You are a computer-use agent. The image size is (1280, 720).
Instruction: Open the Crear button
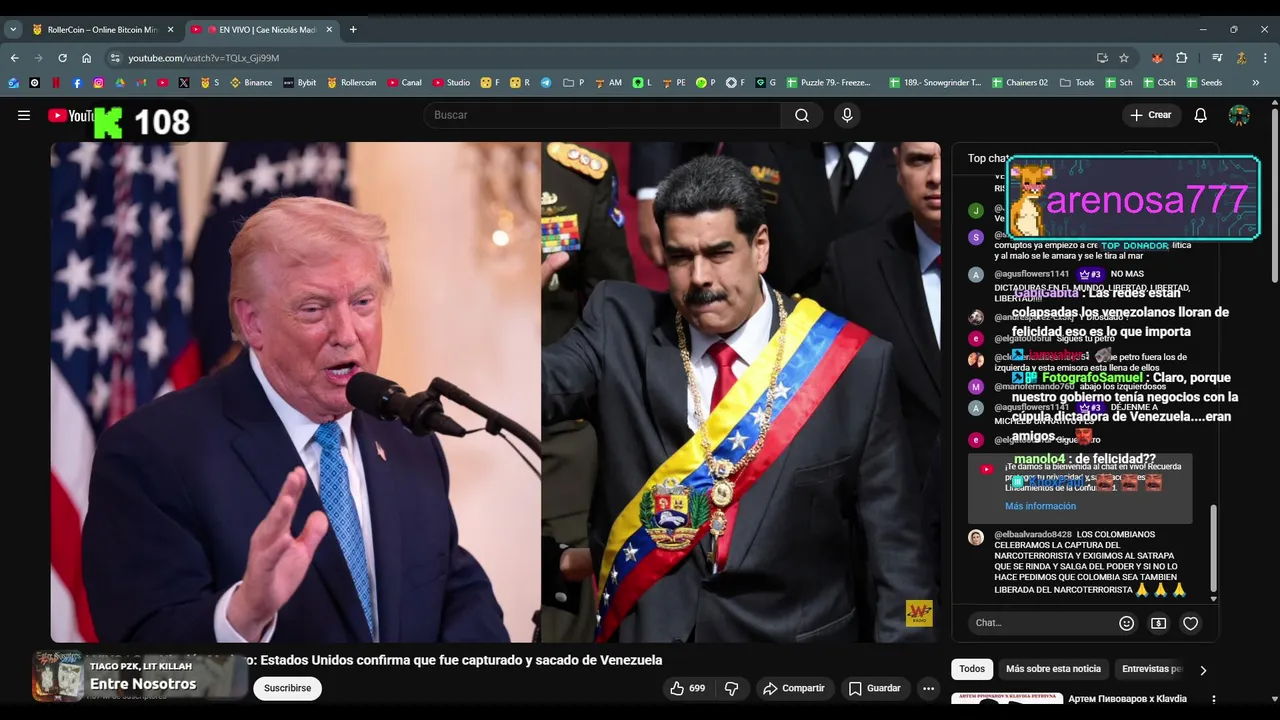click(x=1150, y=115)
